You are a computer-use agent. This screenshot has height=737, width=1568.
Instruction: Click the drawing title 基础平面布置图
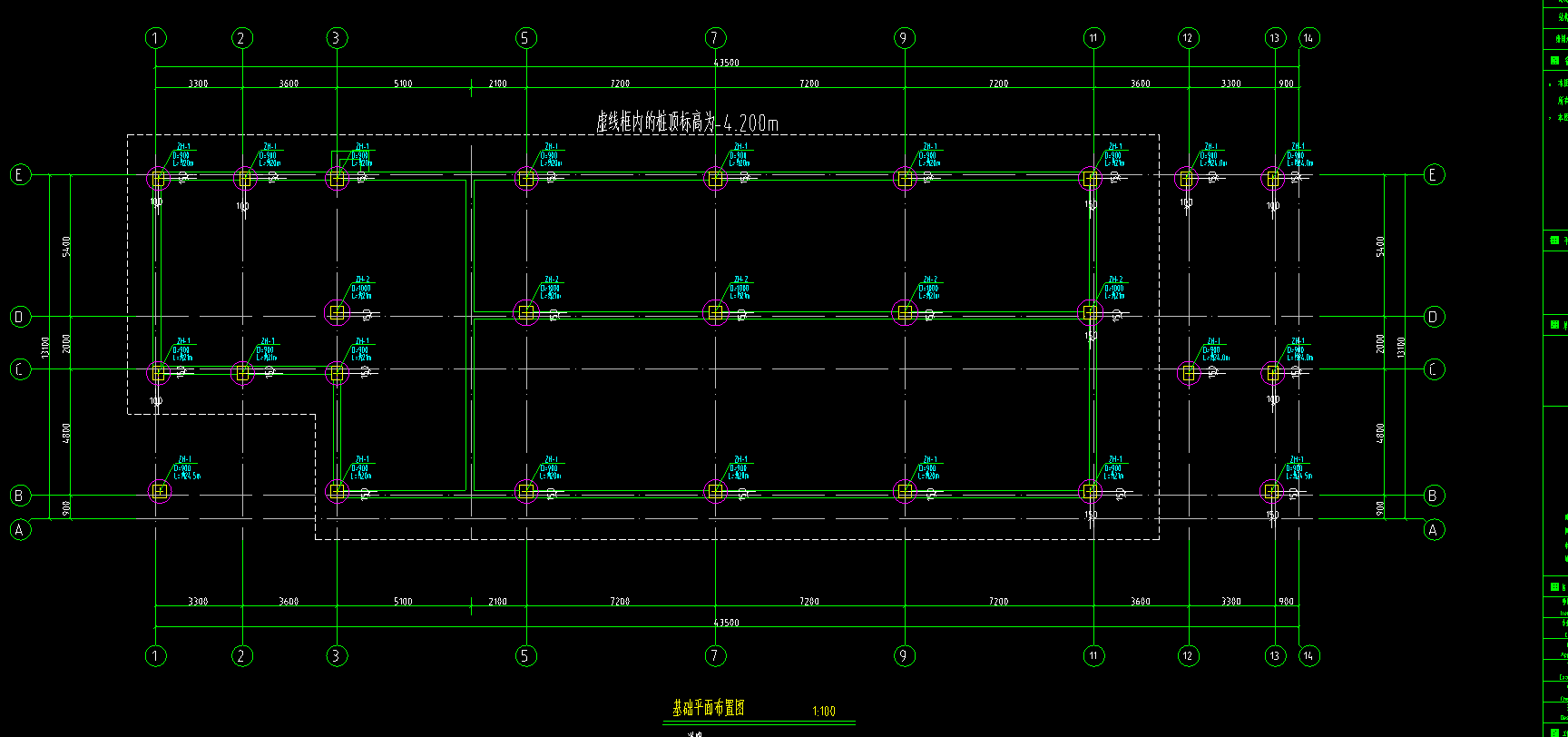708,708
